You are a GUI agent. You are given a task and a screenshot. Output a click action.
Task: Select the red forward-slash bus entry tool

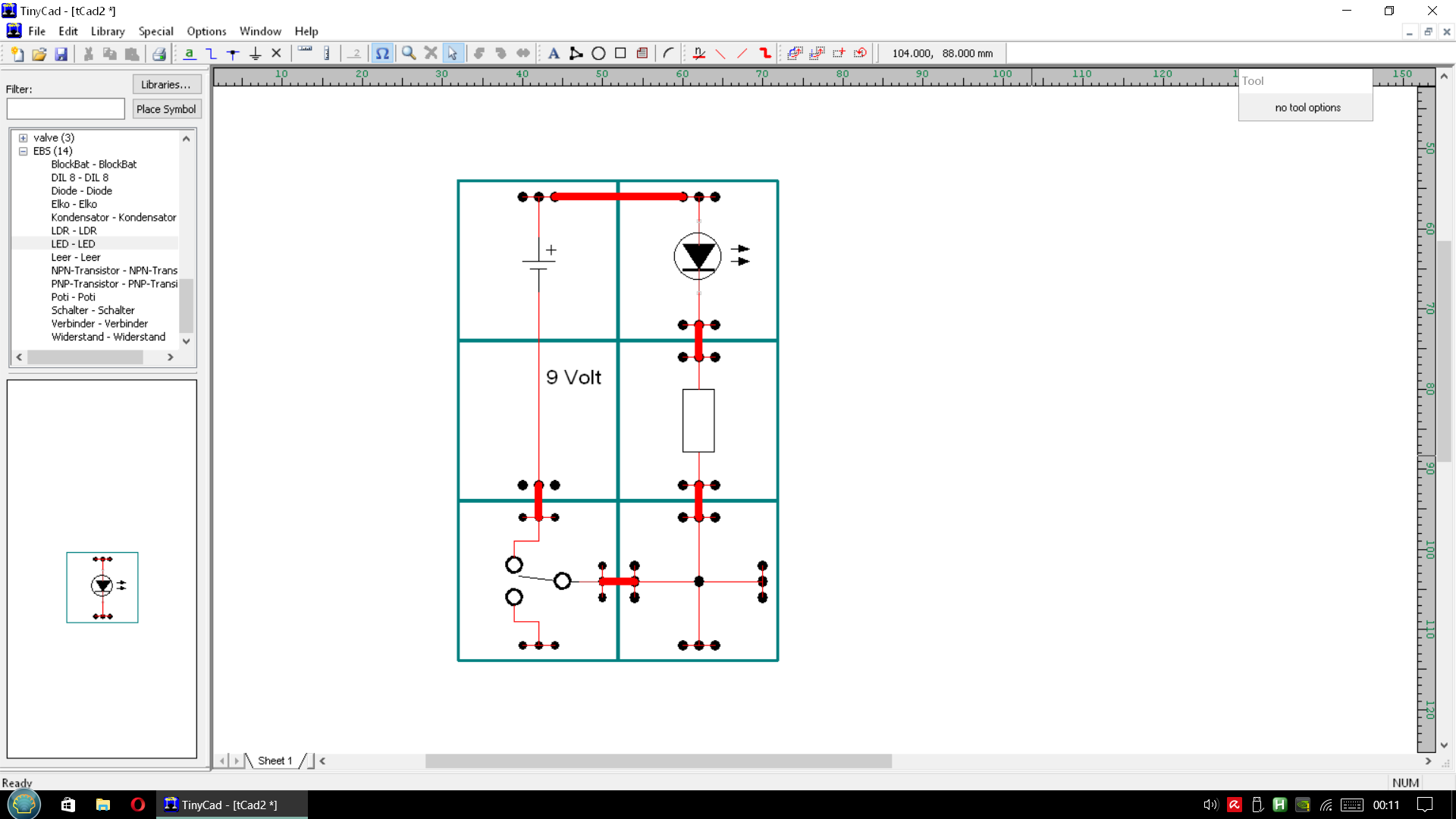tap(743, 54)
